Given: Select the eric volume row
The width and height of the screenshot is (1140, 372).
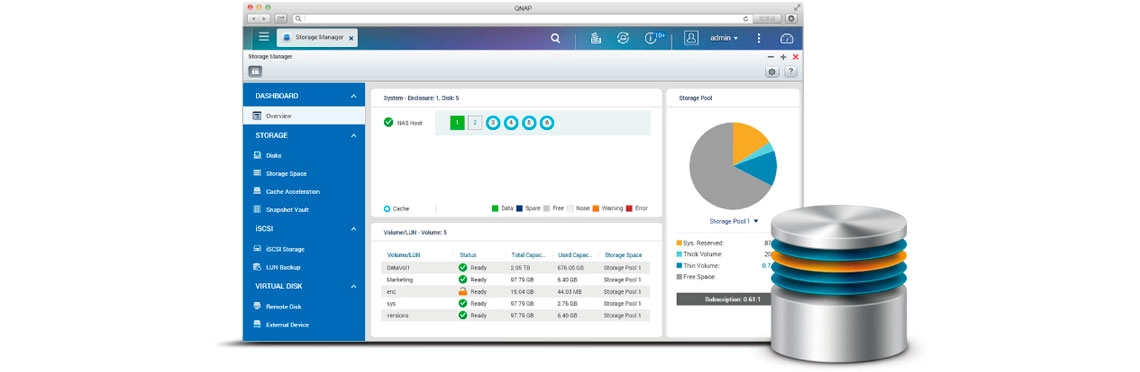Looking at the screenshot, I should coord(516,291).
